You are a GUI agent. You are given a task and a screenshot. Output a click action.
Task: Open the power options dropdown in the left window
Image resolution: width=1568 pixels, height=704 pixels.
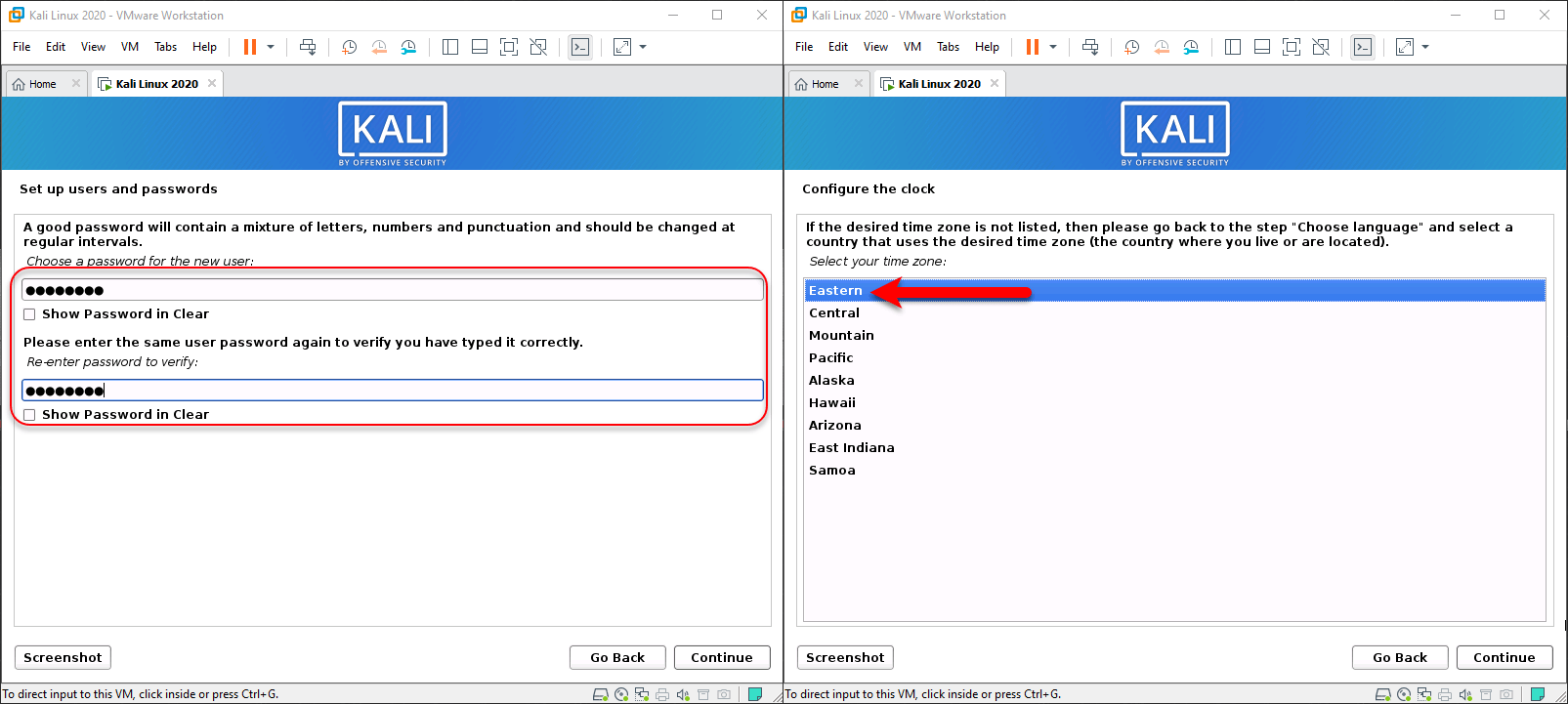coord(271,47)
